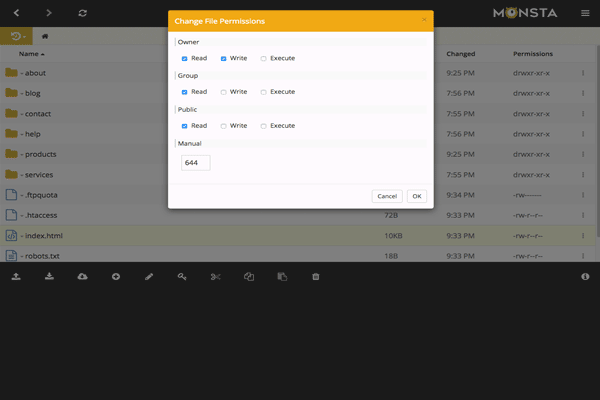The height and width of the screenshot is (400, 600).
Task: Click the trash delete icon
Action: tap(315, 276)
